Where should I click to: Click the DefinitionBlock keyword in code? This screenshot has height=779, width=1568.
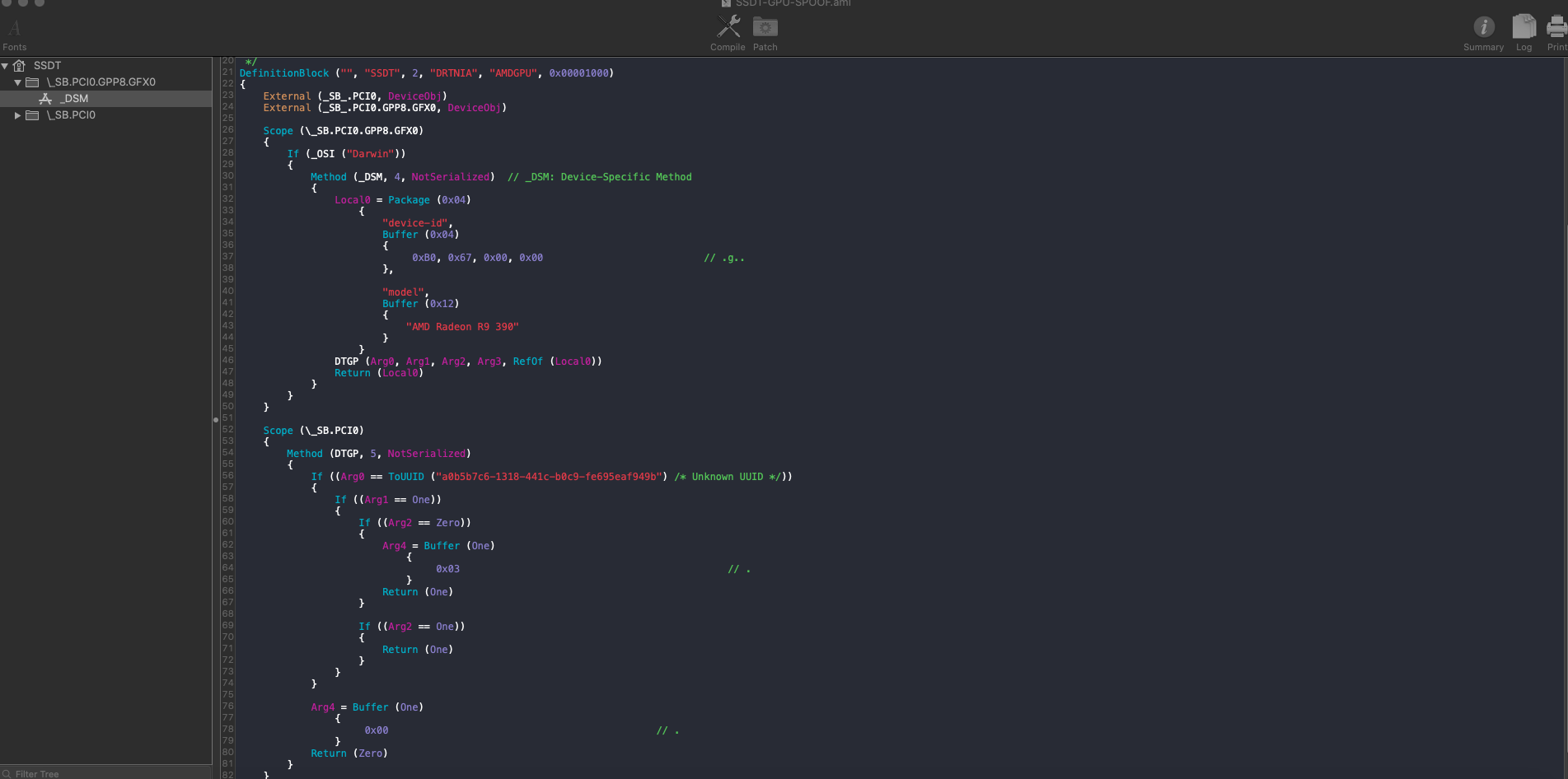[284, 73]
